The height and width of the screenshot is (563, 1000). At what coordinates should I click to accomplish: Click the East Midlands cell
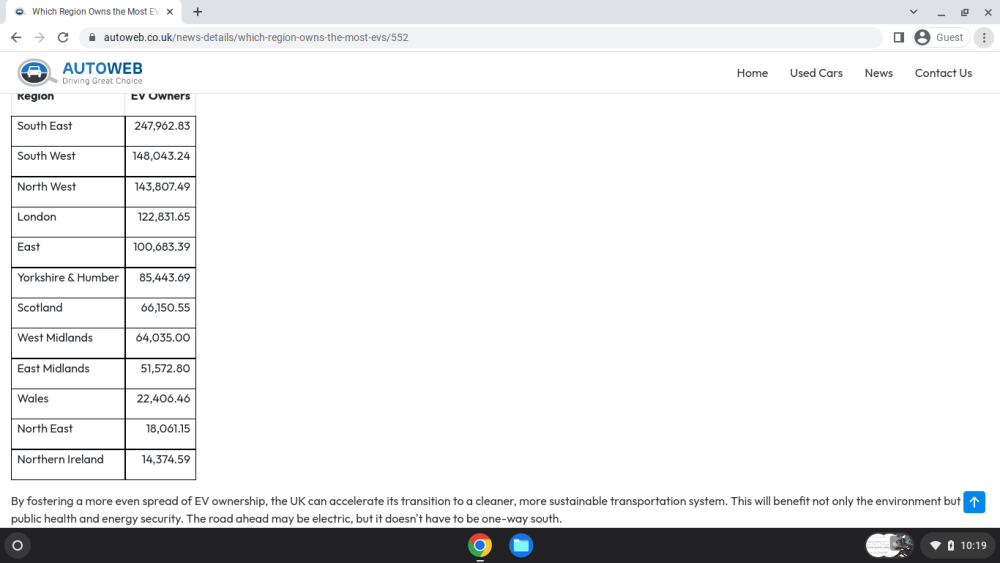tap(68, 374)
